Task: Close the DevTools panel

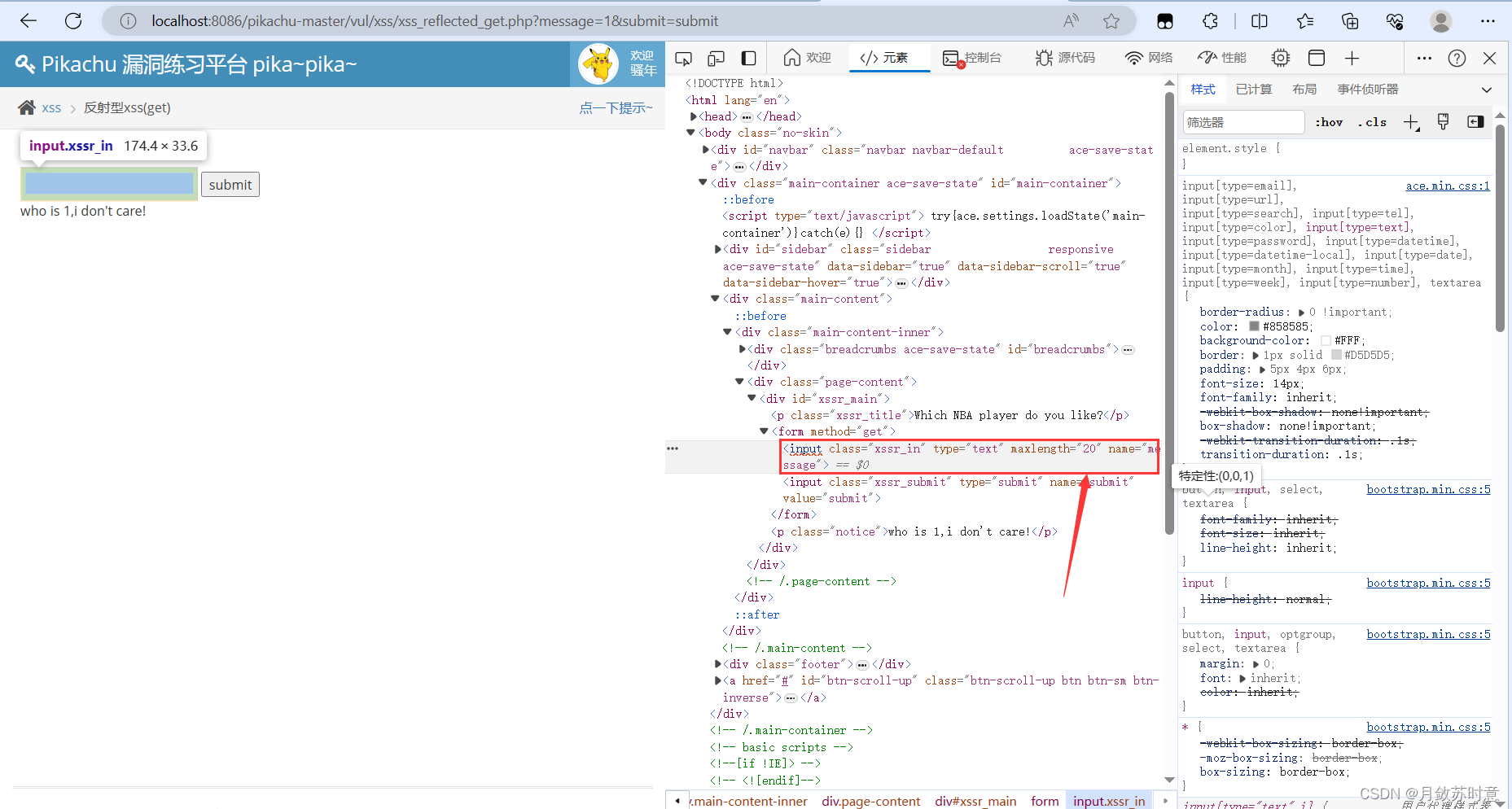Action: click(x=1490, y=58)
